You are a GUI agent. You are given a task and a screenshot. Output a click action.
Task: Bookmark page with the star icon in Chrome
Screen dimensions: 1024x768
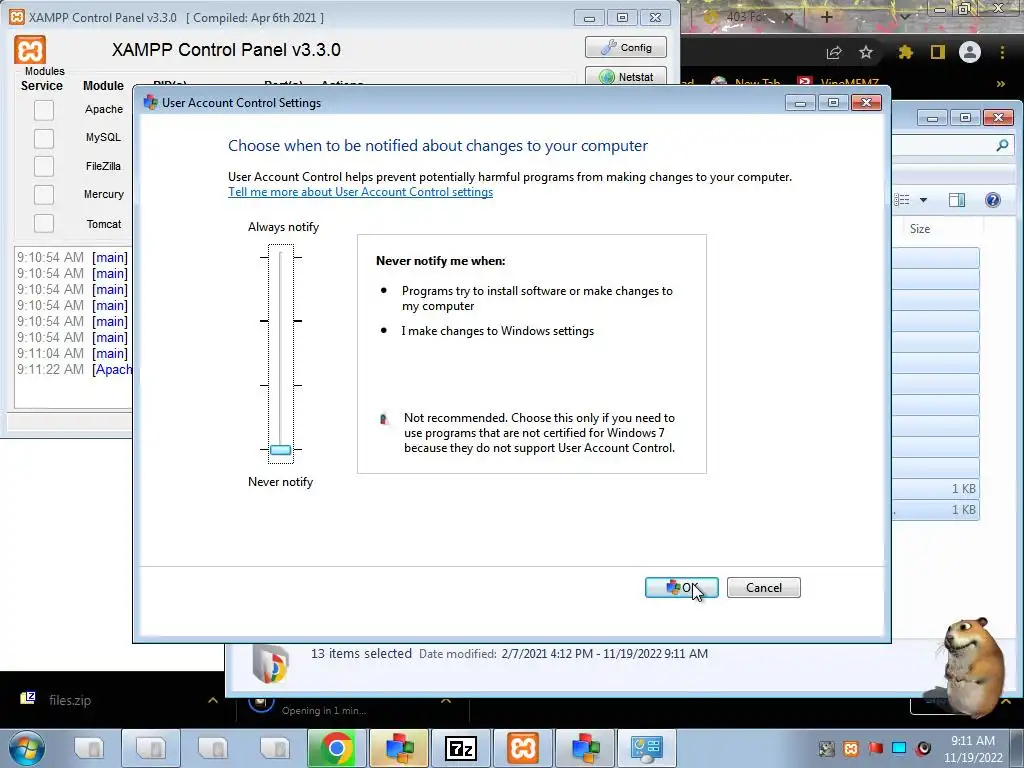coord(866,52)
